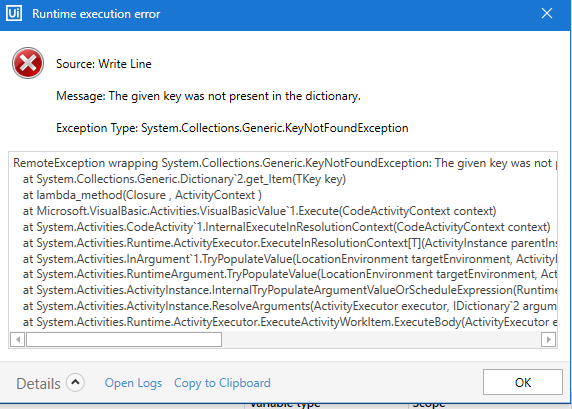
Task: Click the Dictionary get_Item stack trace line
Action: (x=184, y=179)
